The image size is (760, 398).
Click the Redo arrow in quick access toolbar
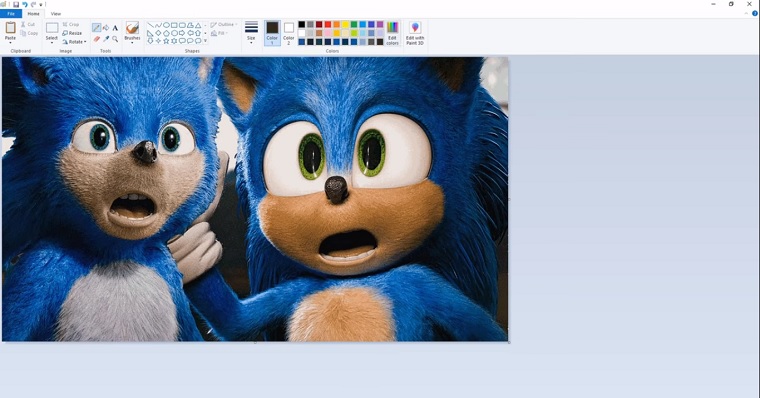[x=33, y=4]
